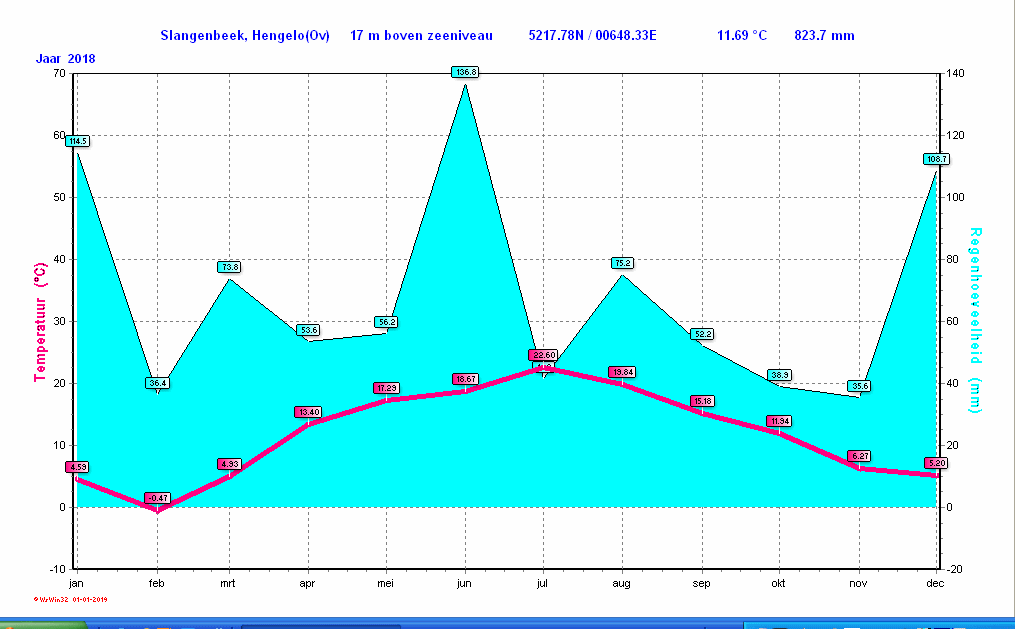The image size is (1015, 629).
Task: Click the August rainfall label 75.2
Action: click(622, 263)
